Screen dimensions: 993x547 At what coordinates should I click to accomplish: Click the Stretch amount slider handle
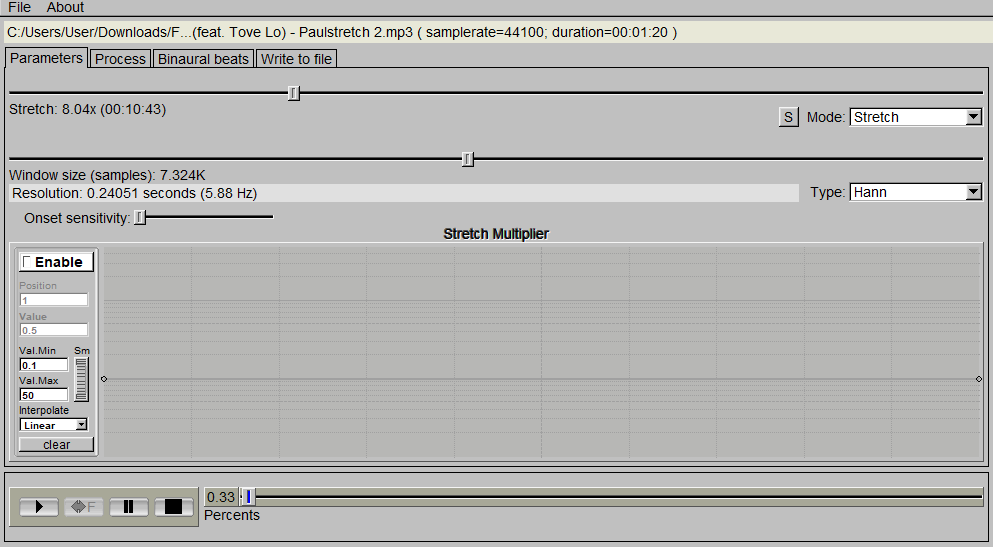tap(293, 93)
